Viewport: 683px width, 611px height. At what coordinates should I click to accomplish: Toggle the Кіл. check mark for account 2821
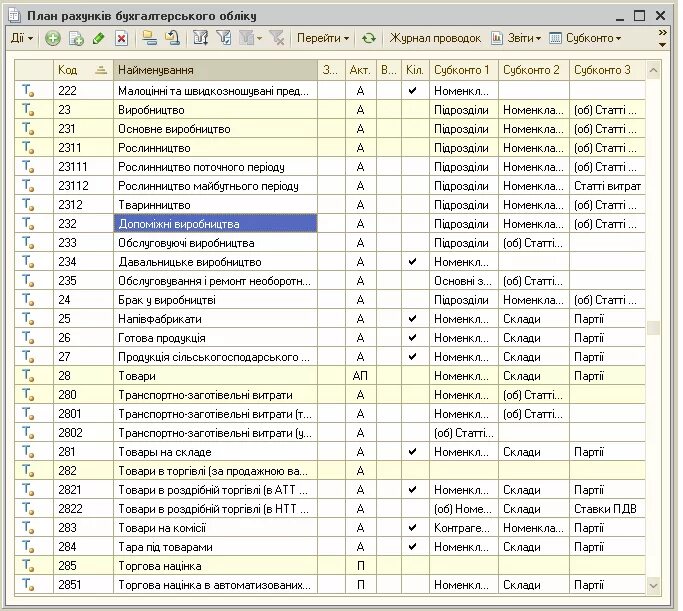click(412, 489)
